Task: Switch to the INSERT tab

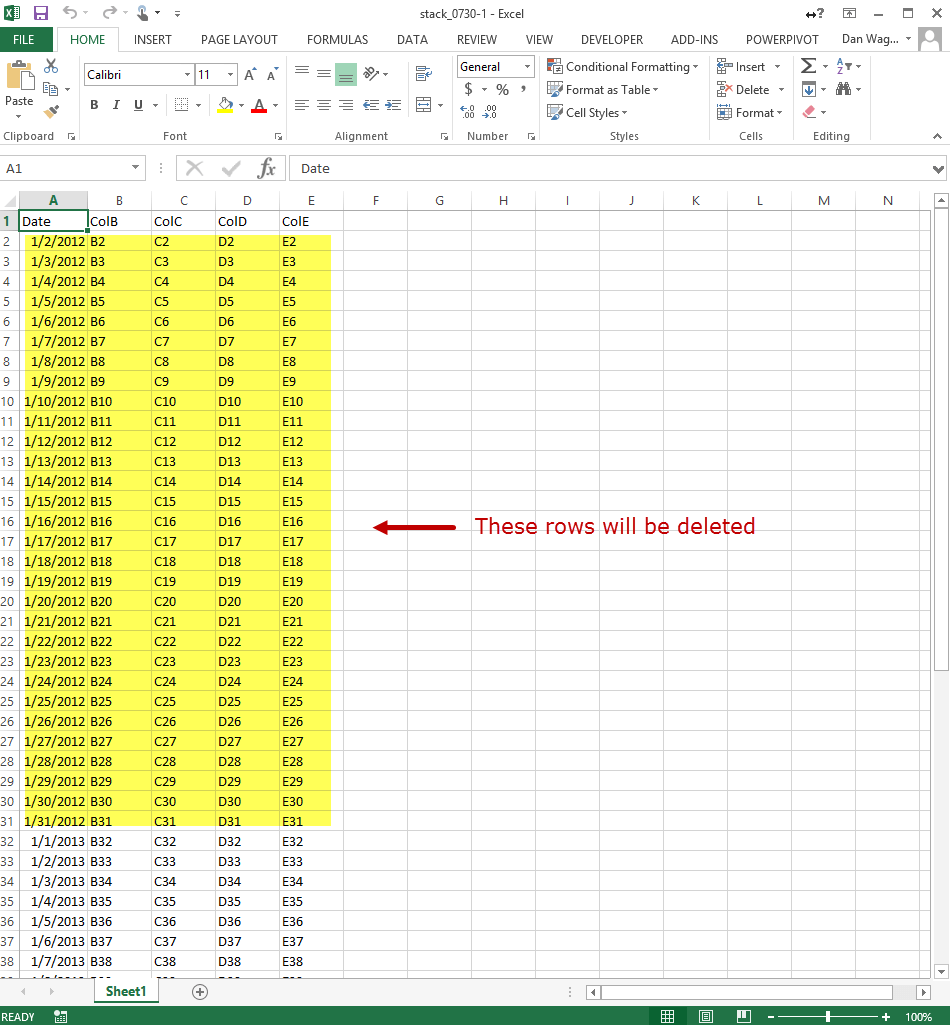Action: pyautogui.click(x=152, y=39)
